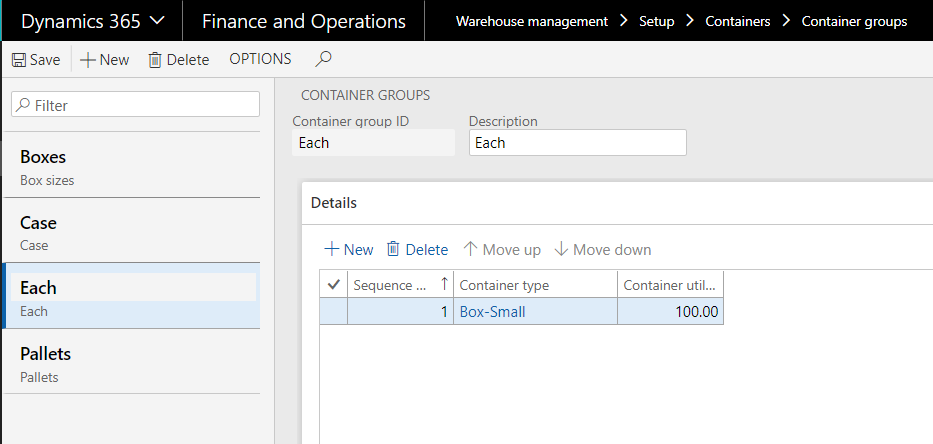Click the Filter search field
The width and height of the screenshot is (933, 444).
tap(135, 105)
